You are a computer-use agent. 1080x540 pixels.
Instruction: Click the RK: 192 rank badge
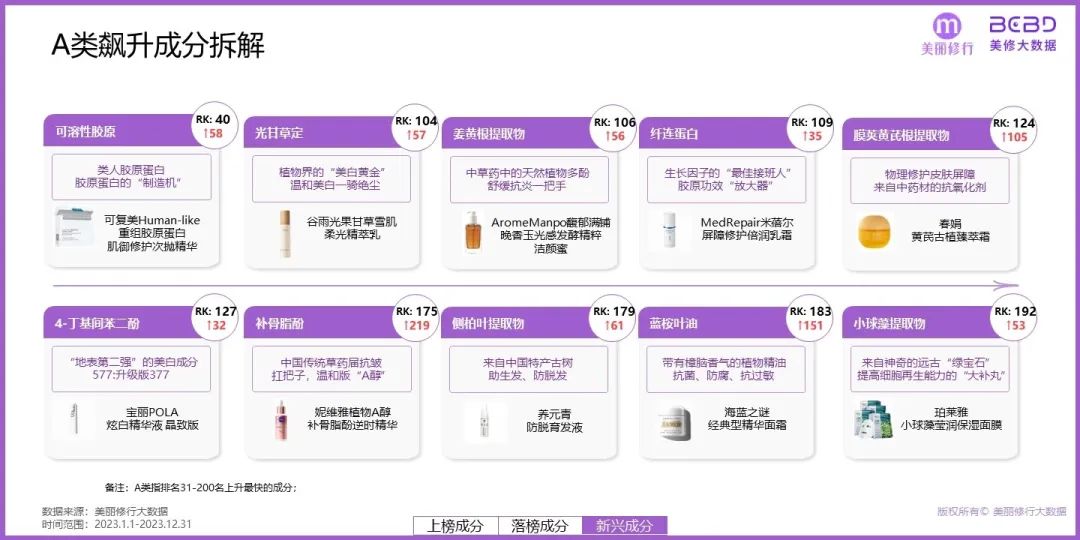[x=1014, y=318]
